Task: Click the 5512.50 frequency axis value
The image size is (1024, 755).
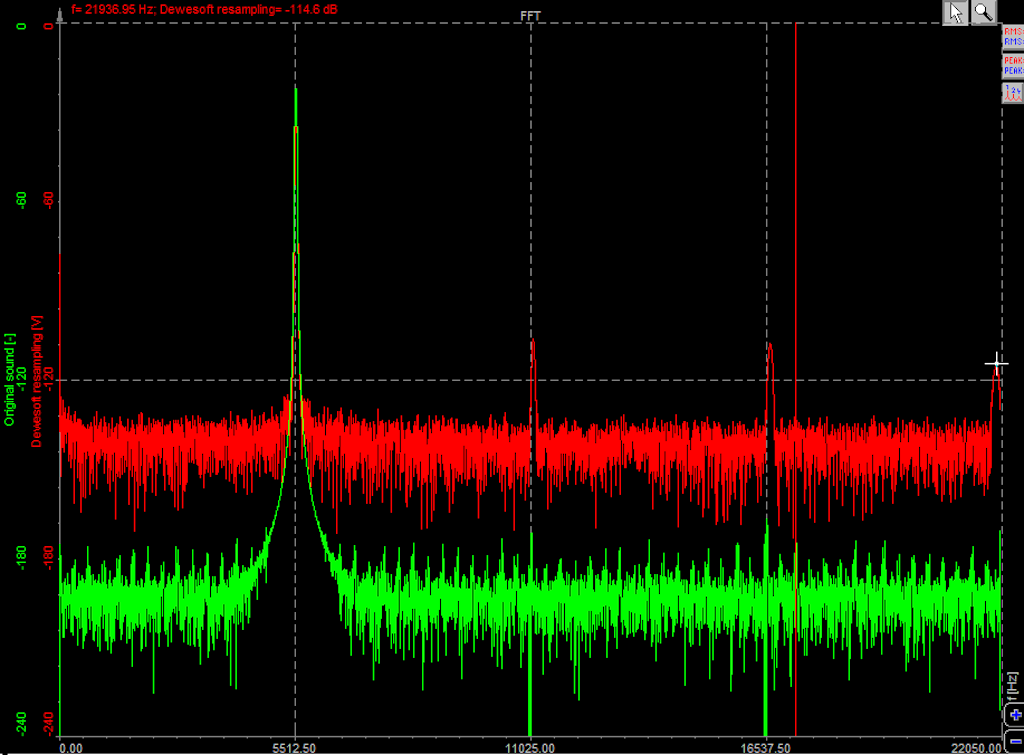Action: [x=295, y=748]
